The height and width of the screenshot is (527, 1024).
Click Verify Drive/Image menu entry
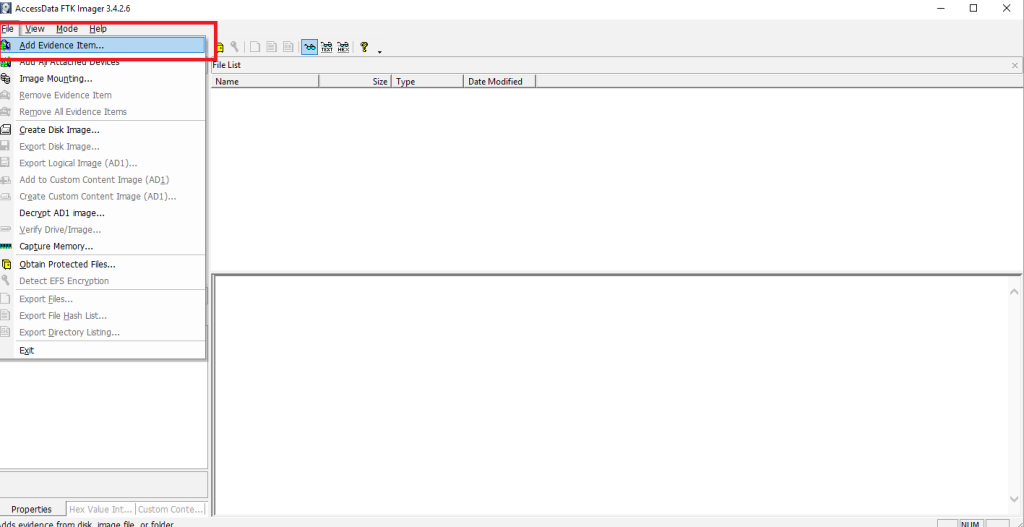[x=103, y=230]
